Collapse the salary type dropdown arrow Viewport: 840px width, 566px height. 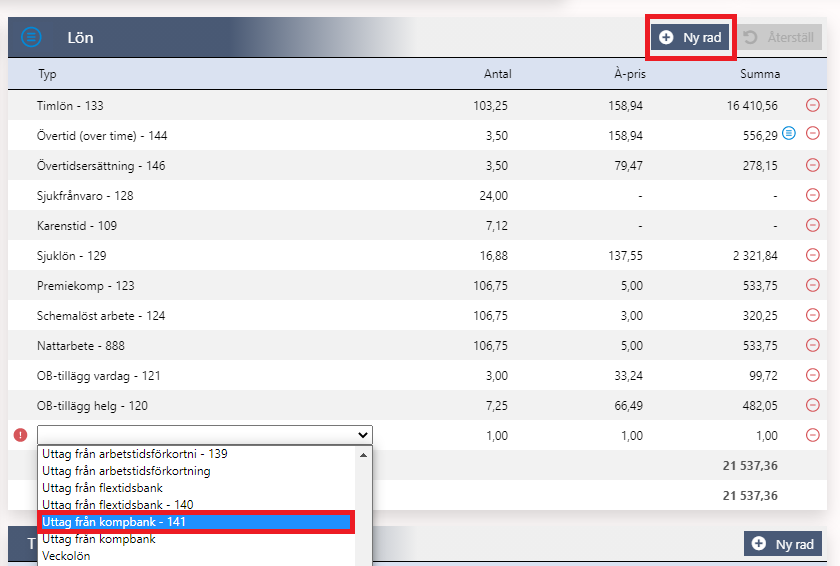pos(363,435)
